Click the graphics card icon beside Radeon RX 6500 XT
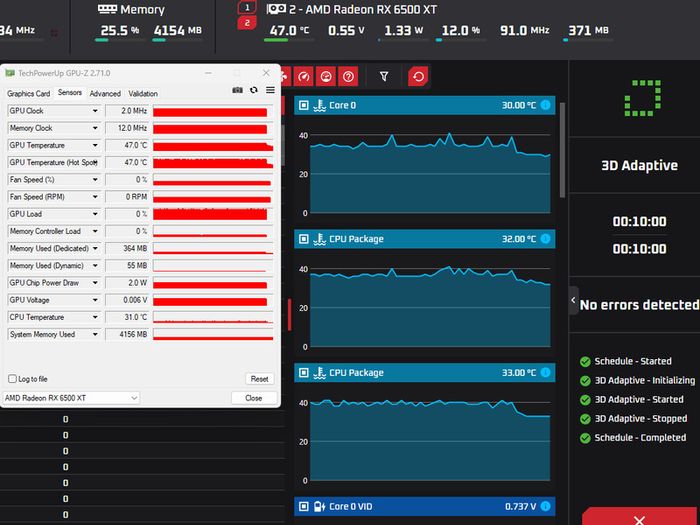This screenshot has height=525, width=700. [x=276, y=9]
